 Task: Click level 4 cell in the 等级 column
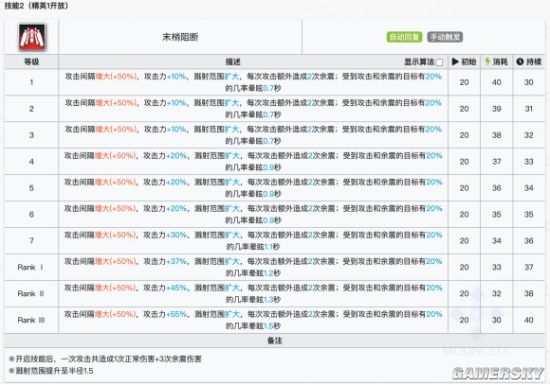point(31,162)
